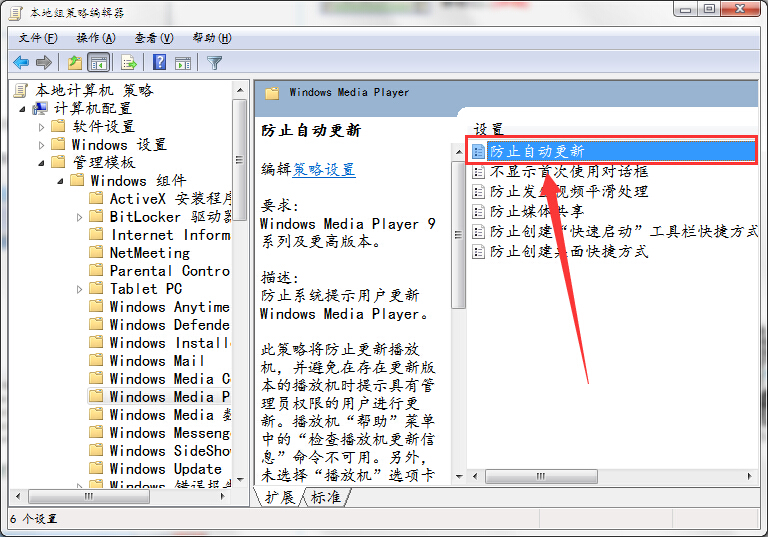The height and width of the screenshot is (537, 768).
Task: Open the 文件(F) menu
Action: [37, 38]
